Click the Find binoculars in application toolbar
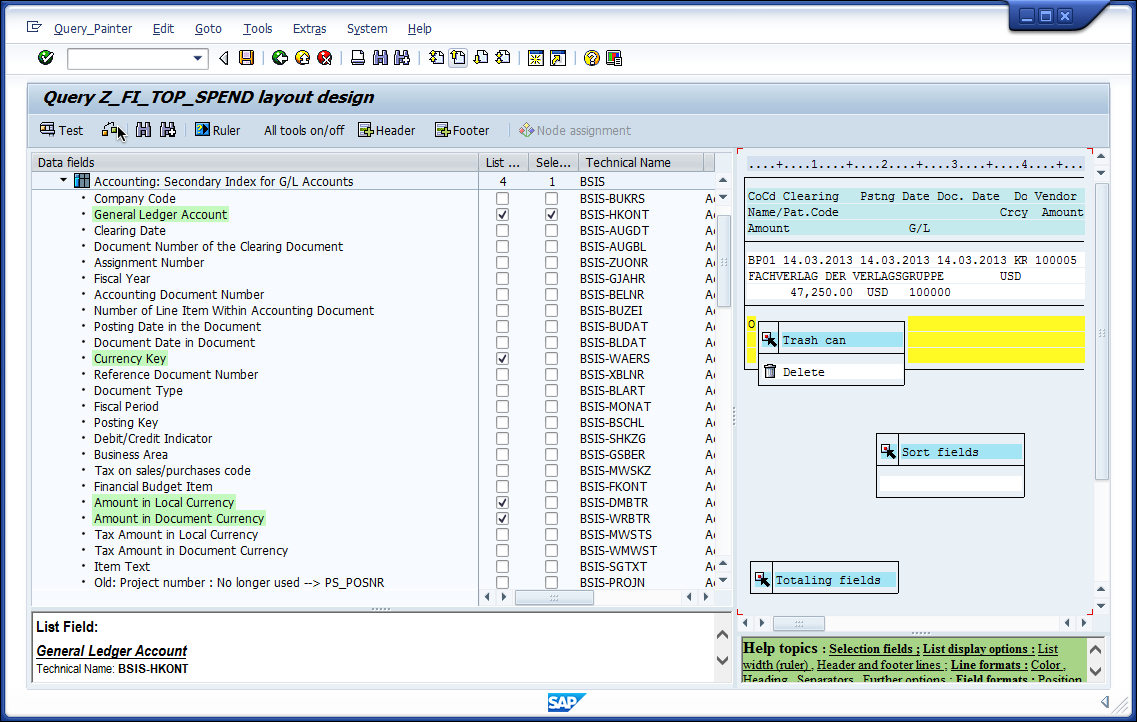The height and width of the screenshot is (722, 1137). 144,130
